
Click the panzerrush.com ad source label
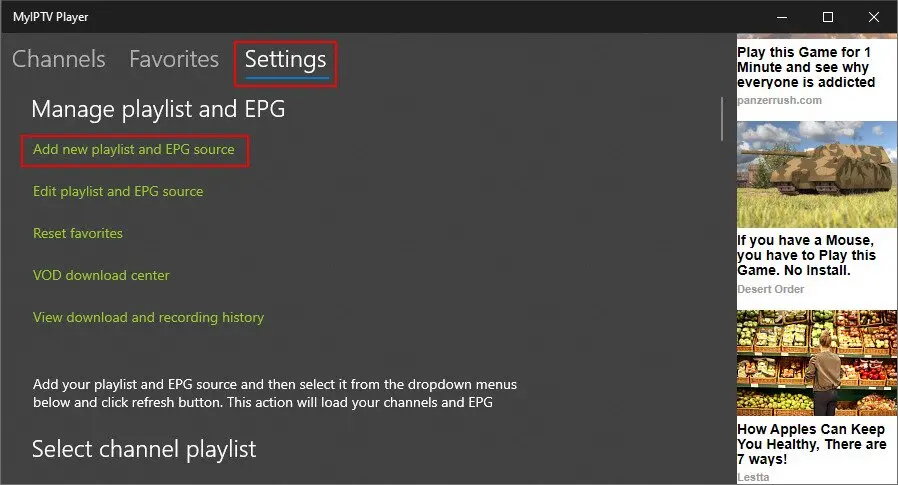pos(779,101)
